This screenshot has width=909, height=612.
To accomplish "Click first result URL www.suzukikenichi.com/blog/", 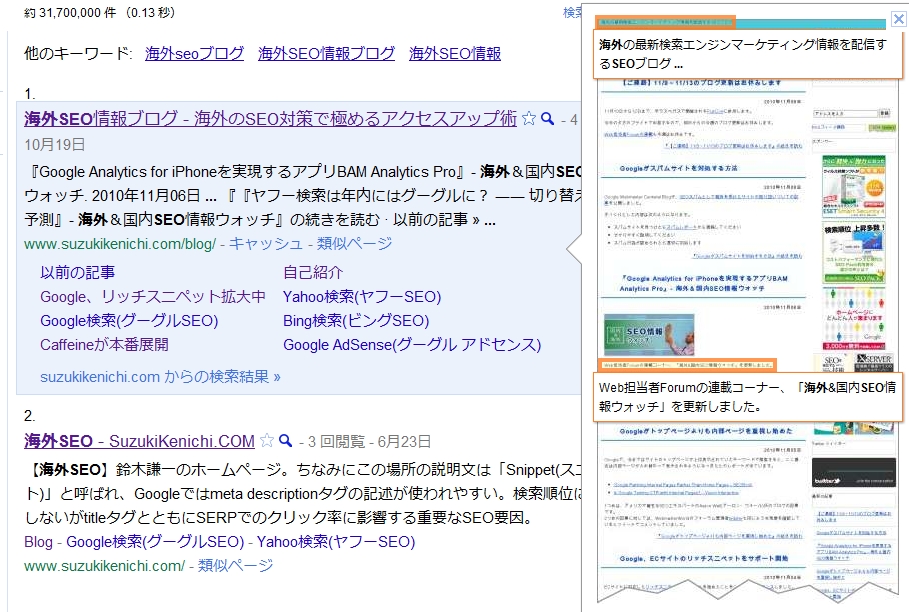I will point(120,244).
